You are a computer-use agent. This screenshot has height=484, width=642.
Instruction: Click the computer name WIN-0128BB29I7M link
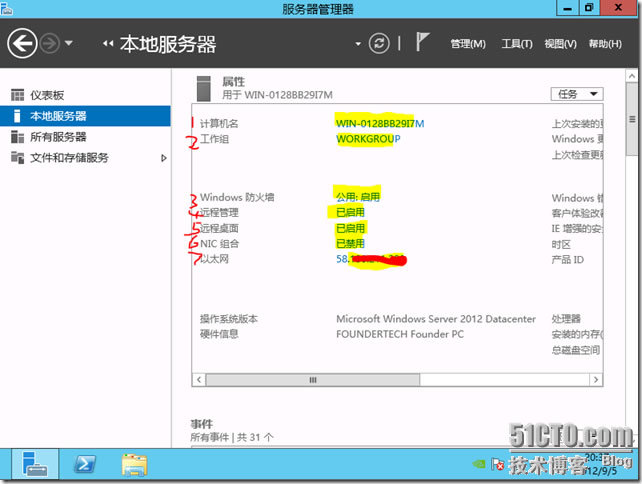[x=380, y=123]
